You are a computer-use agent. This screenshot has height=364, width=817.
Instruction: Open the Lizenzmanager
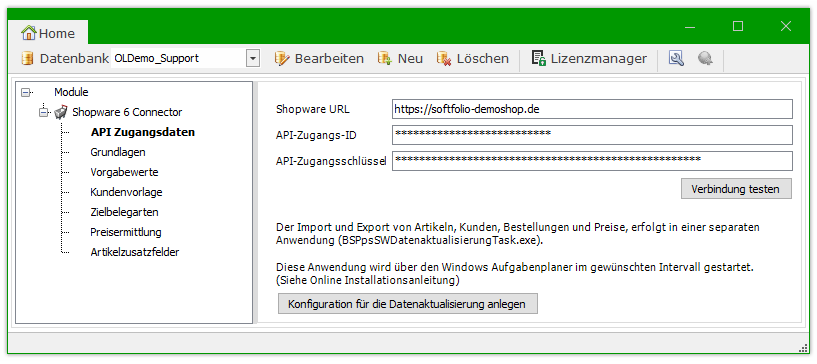click(x=589, y=58)
